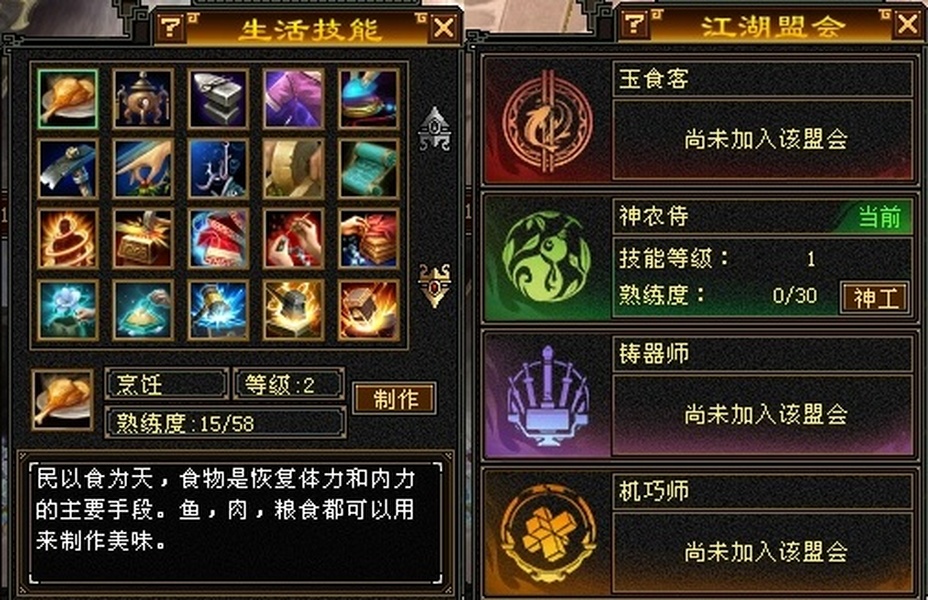Select the fishing hook skill icon
Screen dimensions: 928x600
coord(218,169)
